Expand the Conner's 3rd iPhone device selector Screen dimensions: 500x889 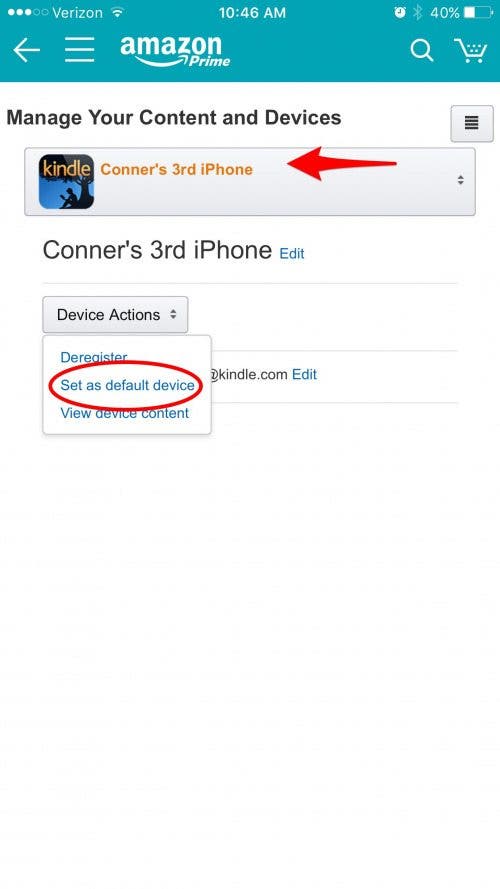[249, 181]
